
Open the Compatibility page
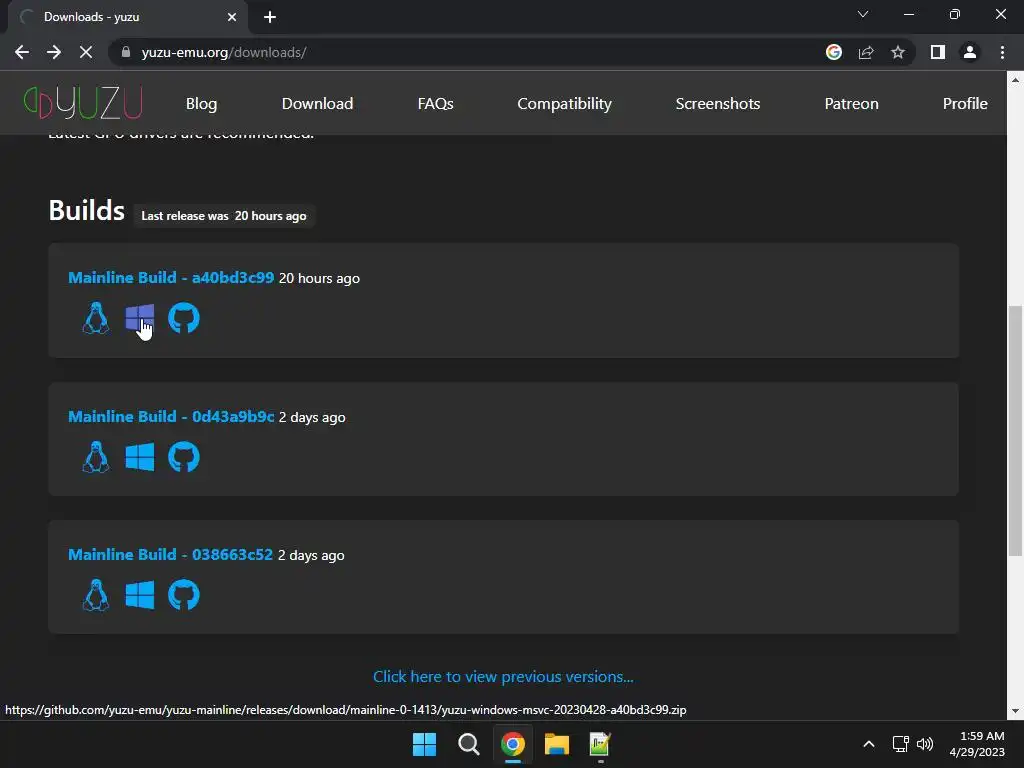564,103
